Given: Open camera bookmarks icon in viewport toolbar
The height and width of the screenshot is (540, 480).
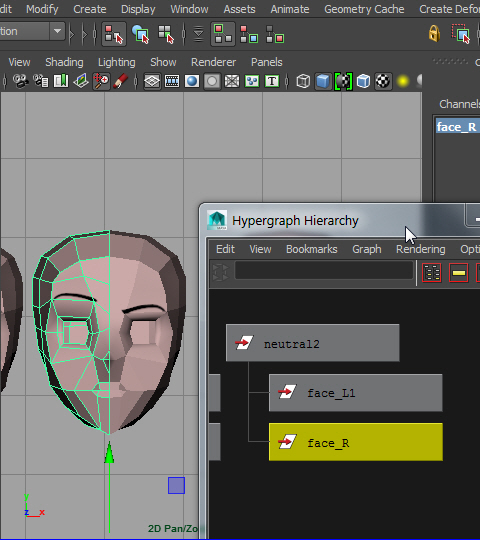Looking at the screenshot, I should coord(61,81).
